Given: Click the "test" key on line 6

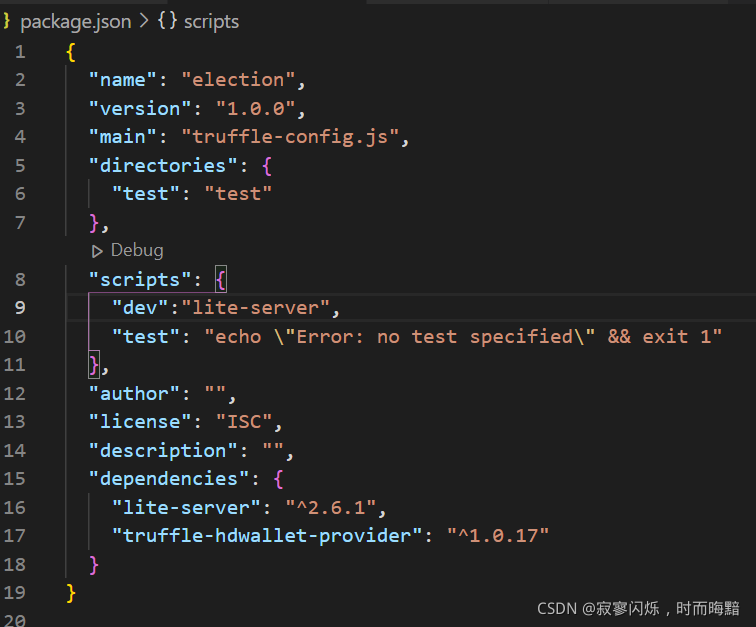Looking at the screenshot, I should click(146, 194).
